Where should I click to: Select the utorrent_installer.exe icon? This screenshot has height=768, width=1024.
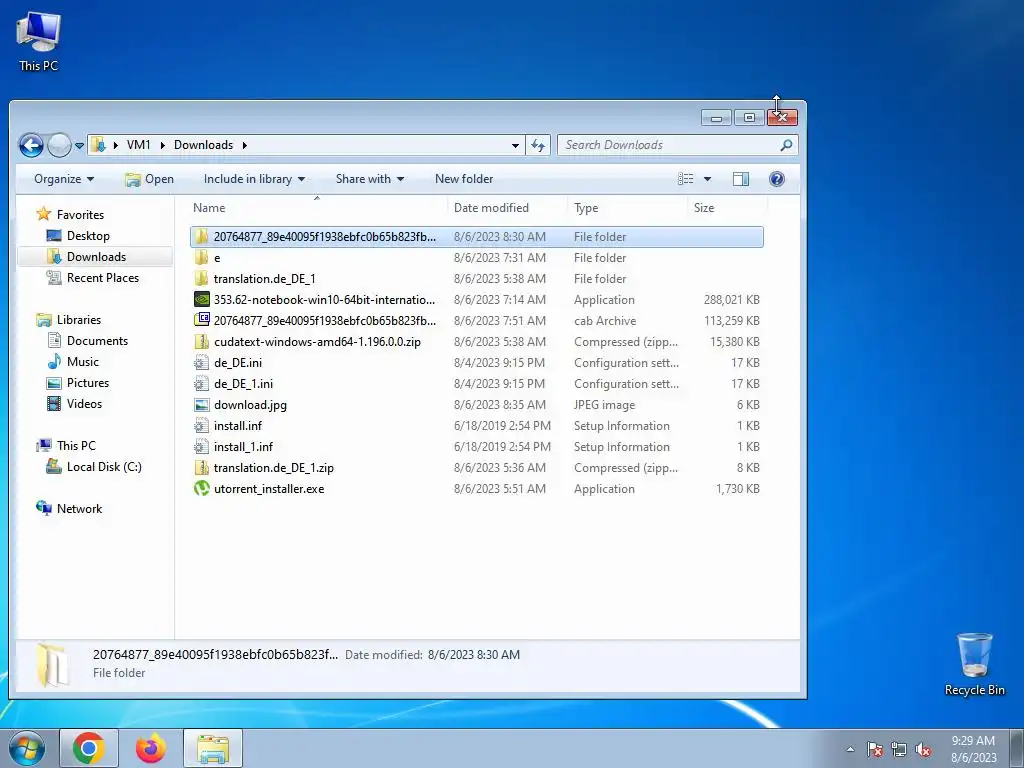tap(202, 488)
